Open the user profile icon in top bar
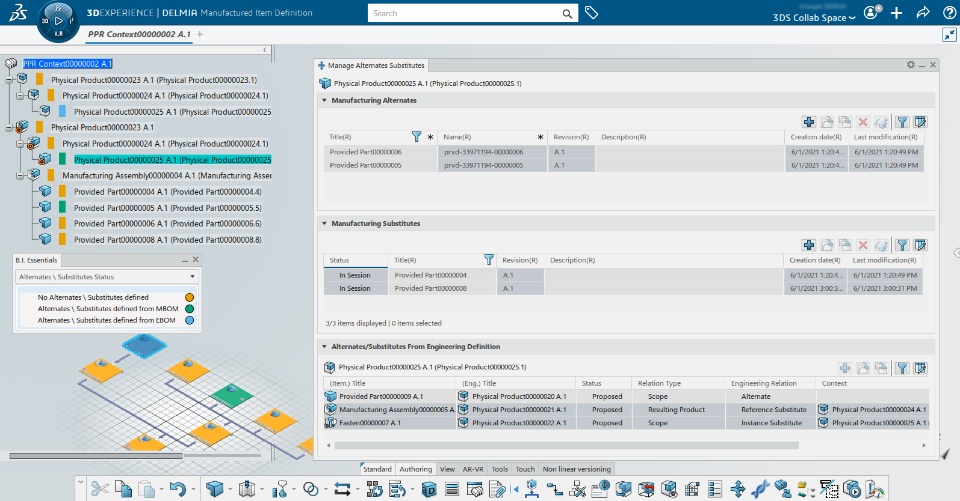The image size is (960, 501). [872, 12]
